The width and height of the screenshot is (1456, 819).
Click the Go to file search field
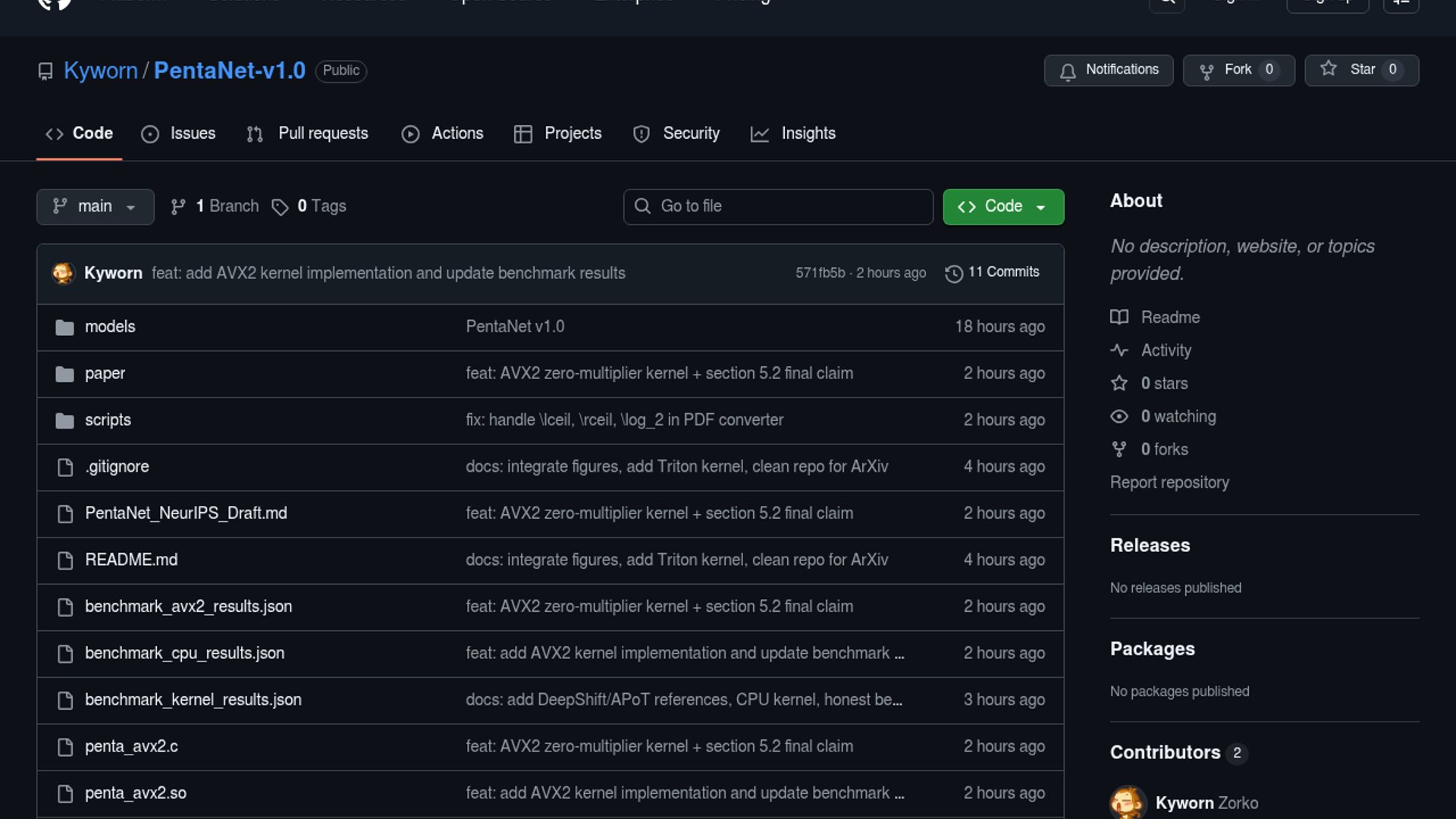[x=778, y=206]
